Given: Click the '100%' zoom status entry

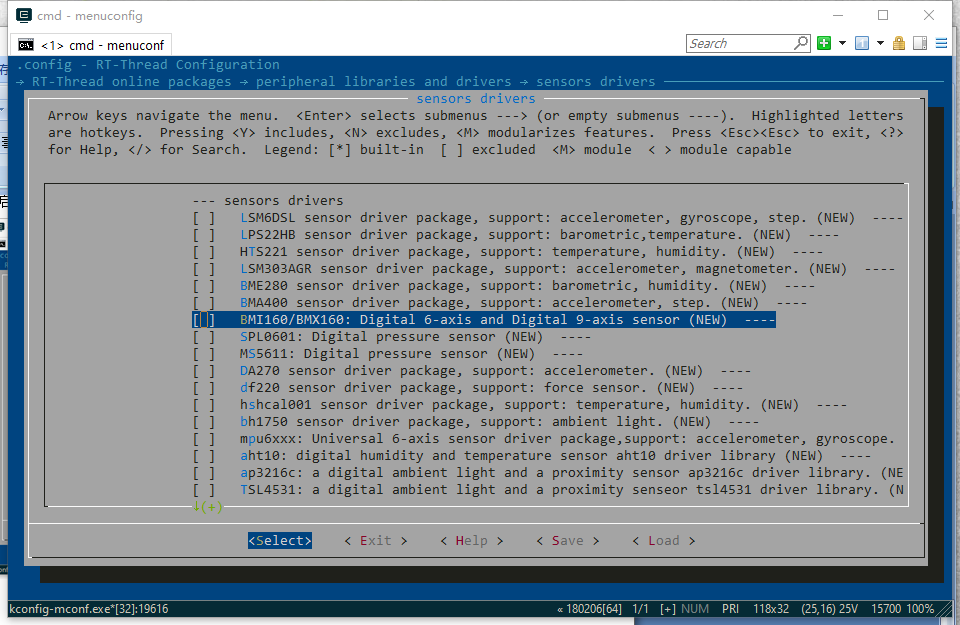Looking at the screenshot, I should [920, 609].
